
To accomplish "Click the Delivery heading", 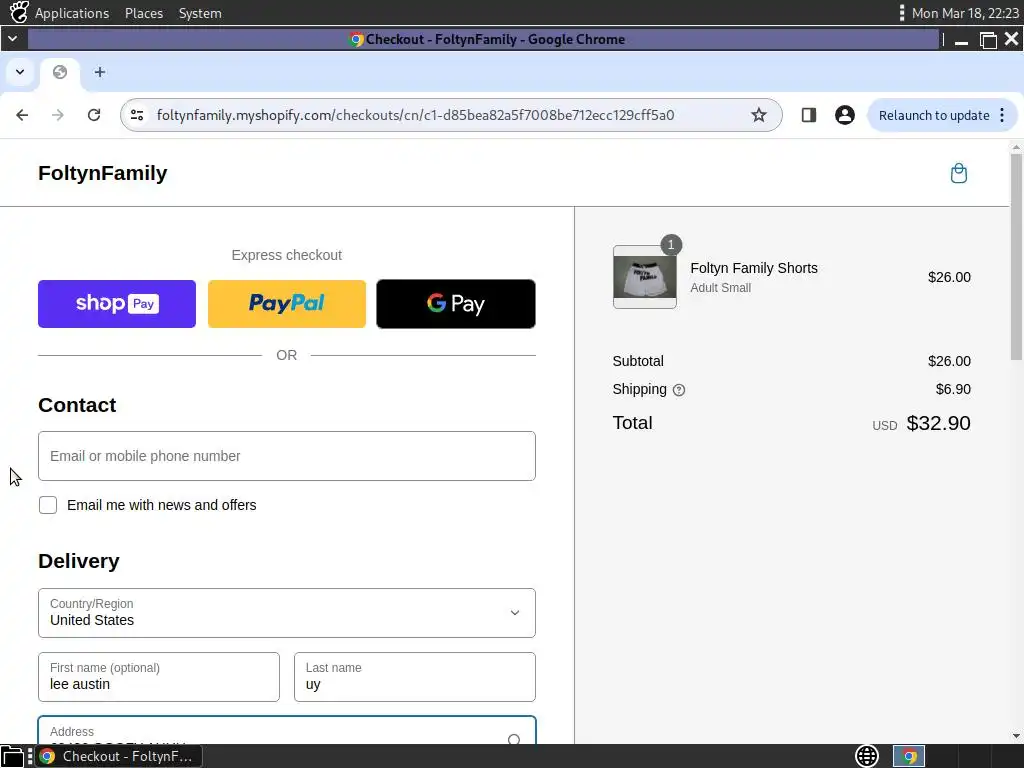I will click(x=79, y=561).
